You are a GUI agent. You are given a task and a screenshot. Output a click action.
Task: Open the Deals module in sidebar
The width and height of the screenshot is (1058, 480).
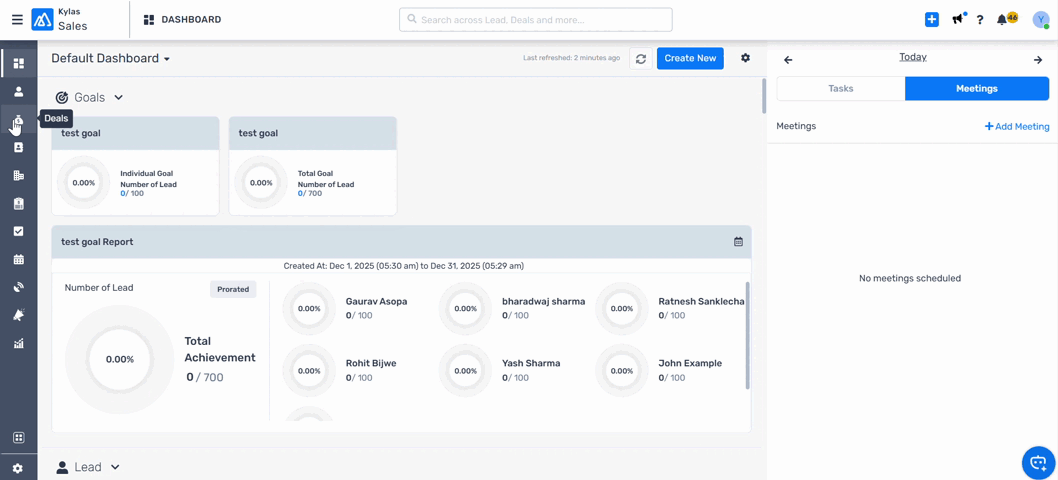(x=18, y=120)
